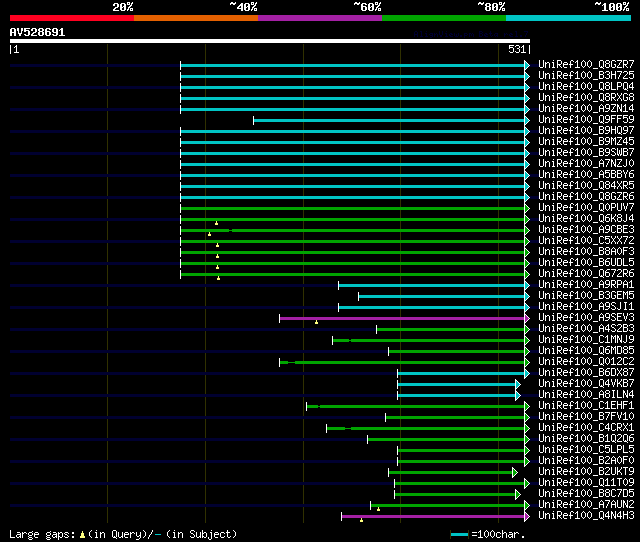Click the UniRef100_Q8GZR7 hit label
This screenshot has width=640, height=542.
coord(586,64)
